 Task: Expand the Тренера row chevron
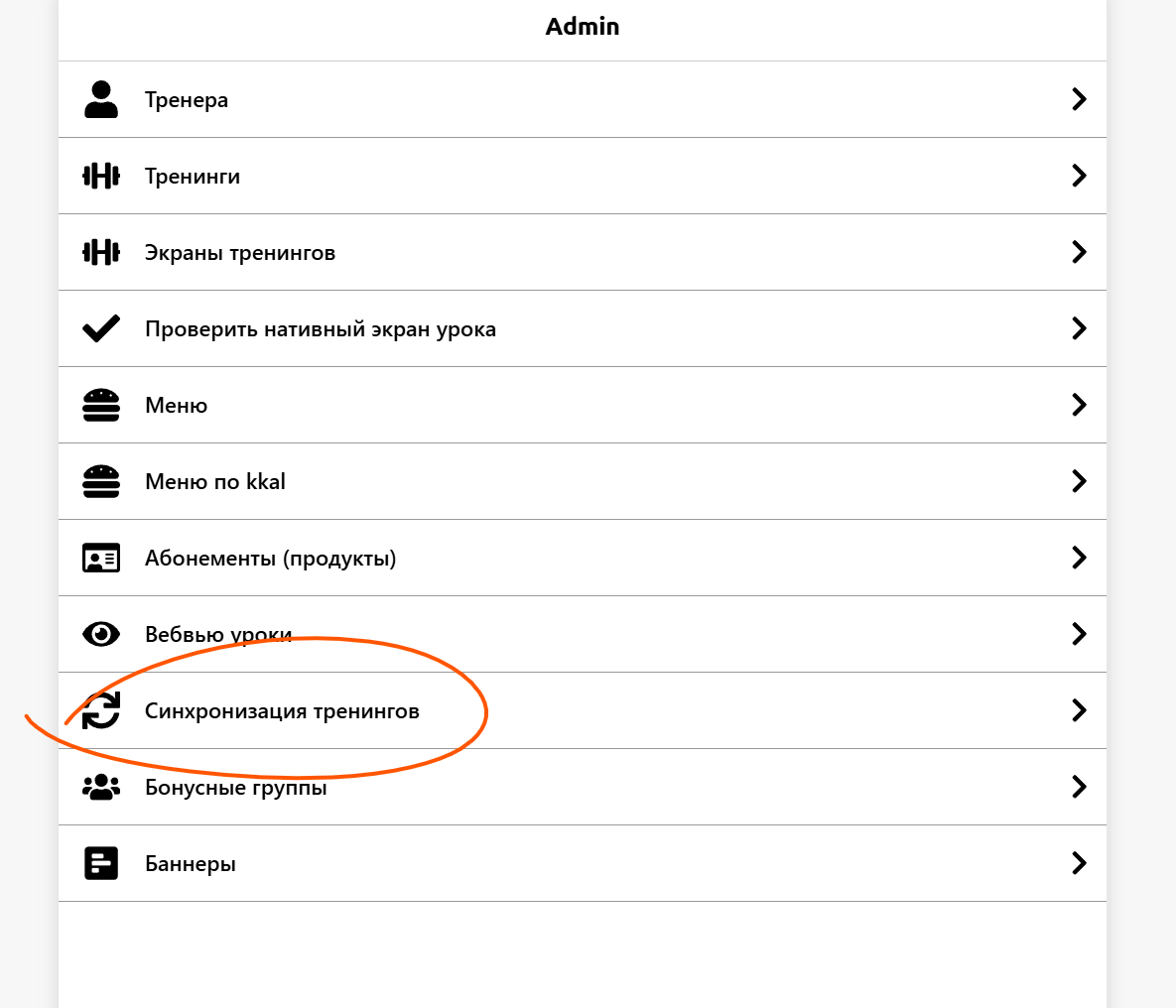pyautogui.click(x=1079, y=99)
